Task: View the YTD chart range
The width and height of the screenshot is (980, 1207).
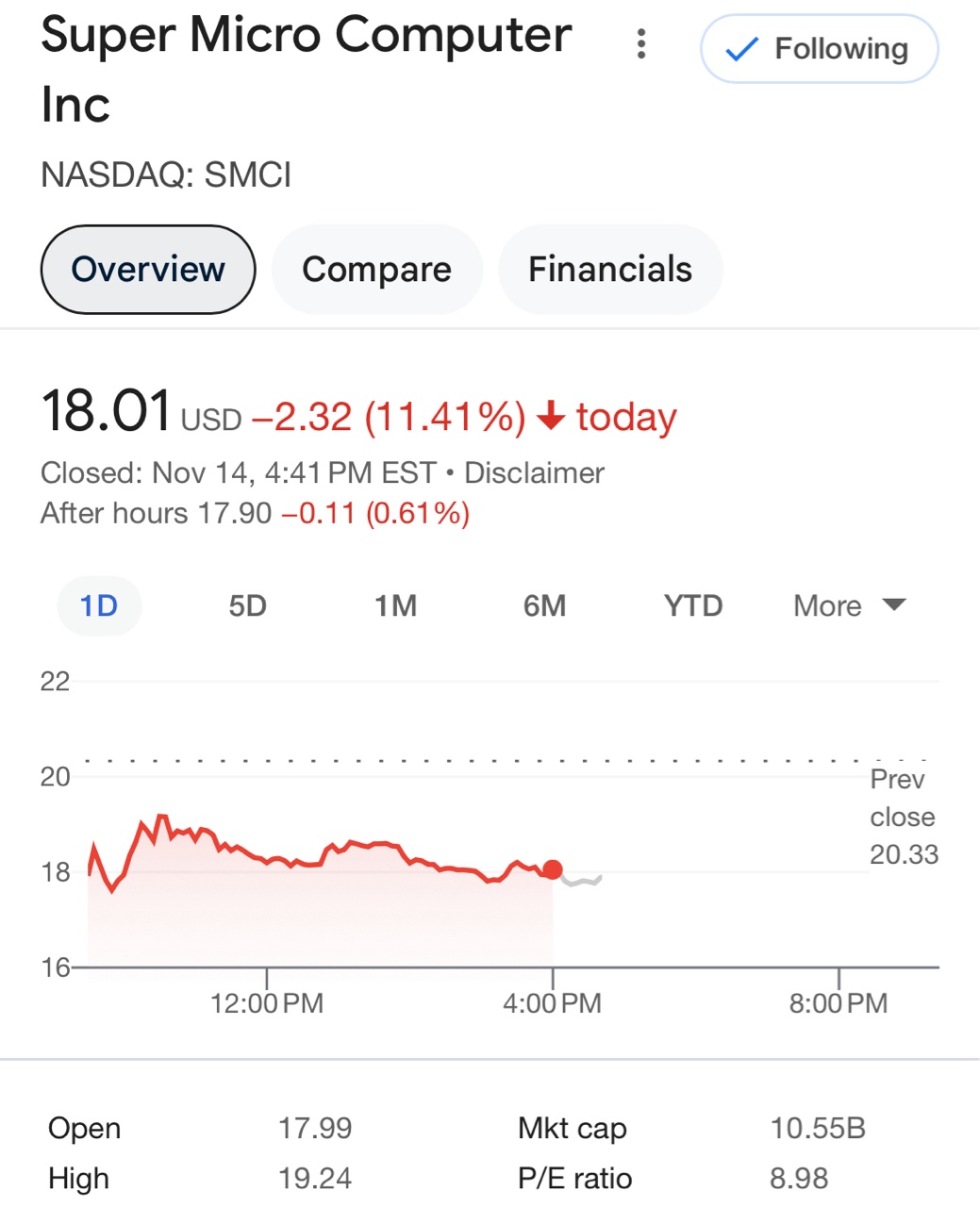Action: click(693, 605)
